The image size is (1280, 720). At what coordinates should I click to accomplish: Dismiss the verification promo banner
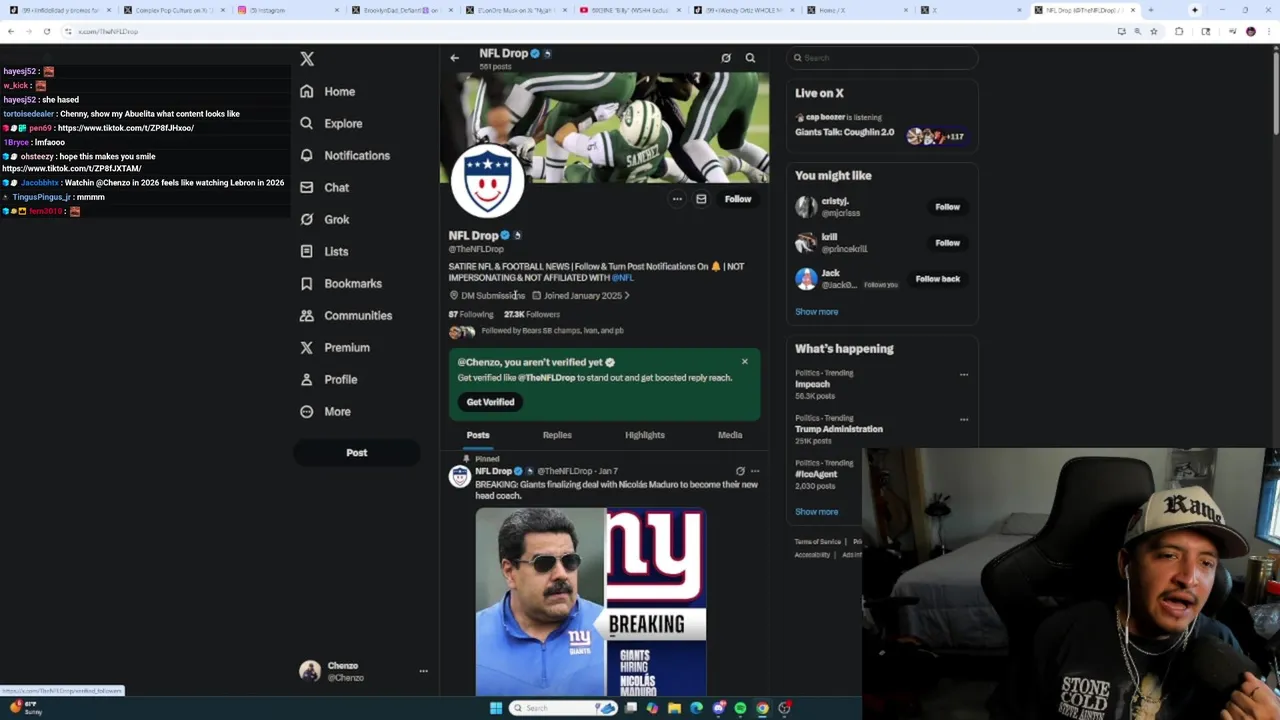[x=744, y=361]
